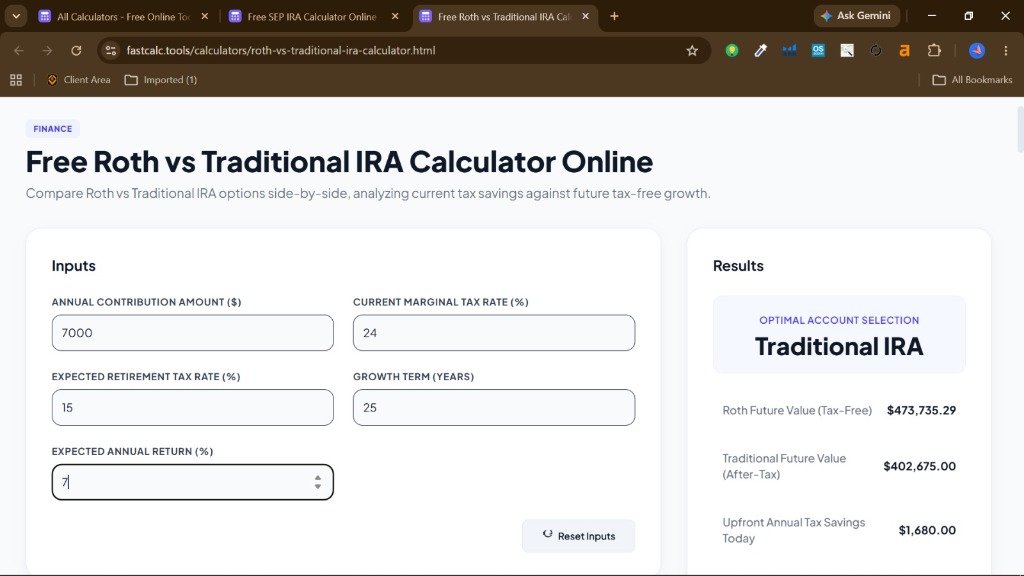
Task: Go forward to the next page
Action: [x=47, y=50]
